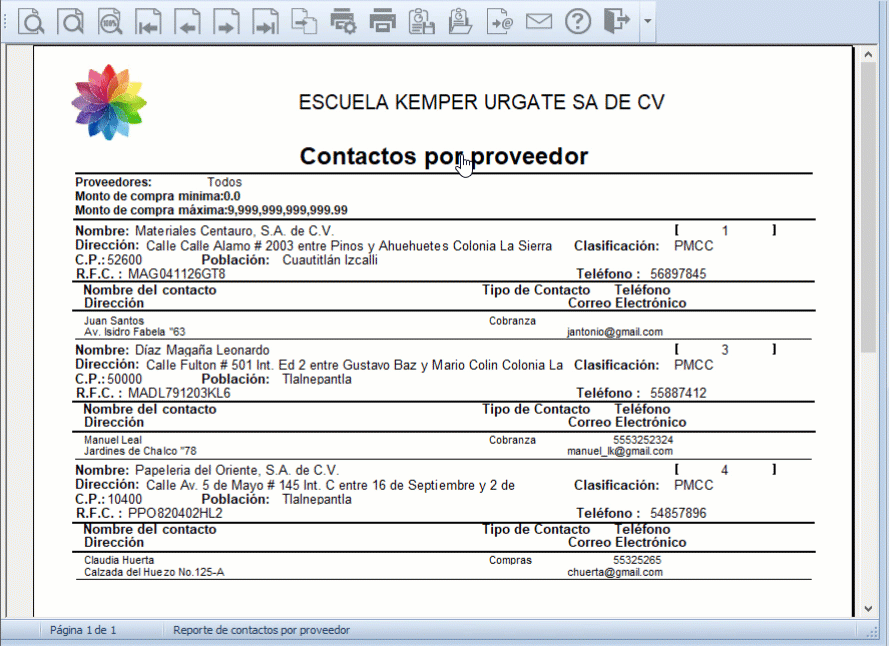This screenshot has width=890, height=646.
Task: Click the zoom out page icon
Action: [x=71, y=21]
